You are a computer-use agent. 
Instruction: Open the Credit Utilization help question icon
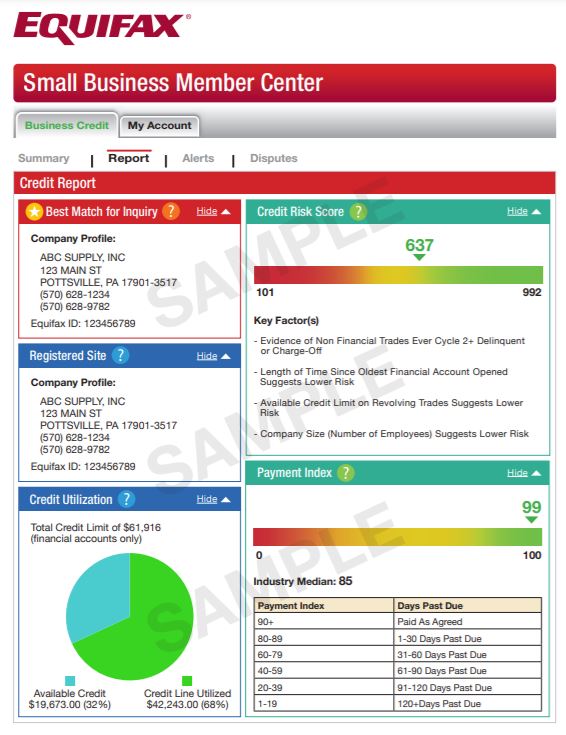tap(126, 499)
